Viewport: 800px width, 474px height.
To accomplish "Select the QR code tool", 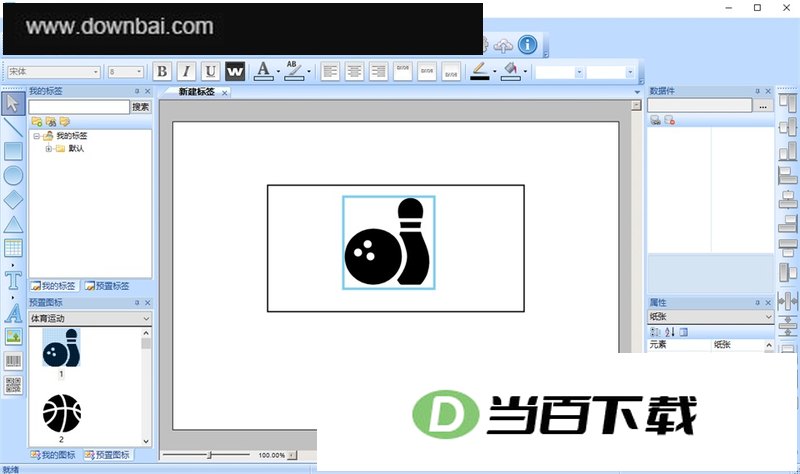I will 13,385.
